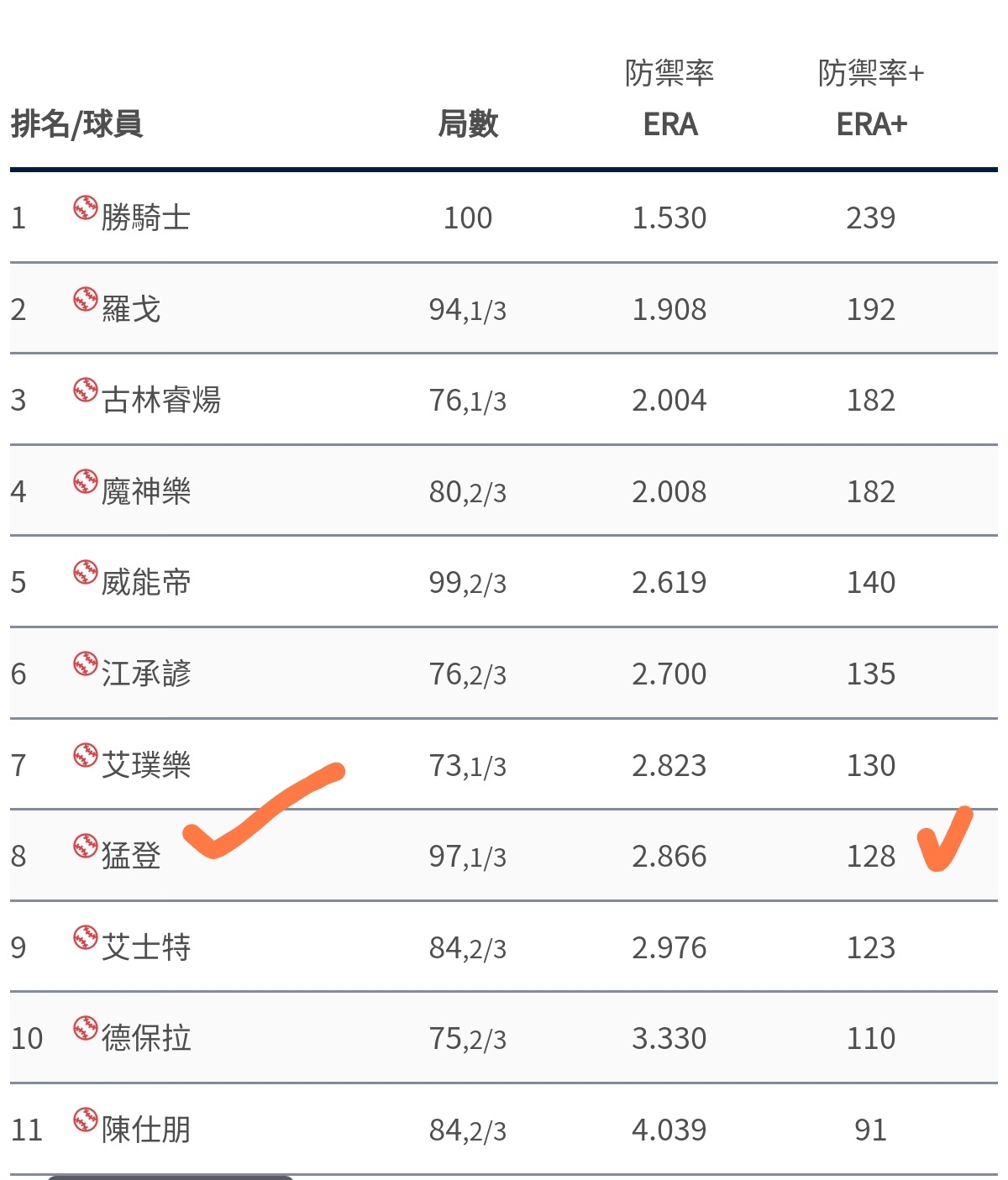Click the baseball icon beside 魔神樂
The height and width of the screenshot is (1180, 1008).
(85, 481)
